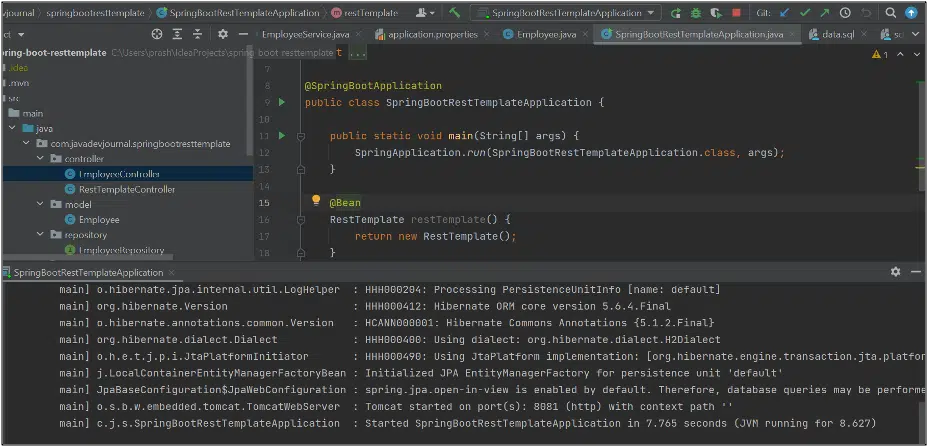The width and height of the screenshot is (928, 446).
Task: Click the run gutter arrow beside main method
Action: click(x=282, y=135)
